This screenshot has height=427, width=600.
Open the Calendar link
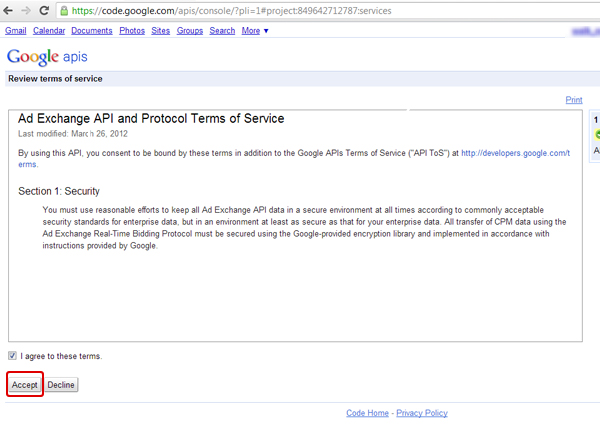(49, 31)
